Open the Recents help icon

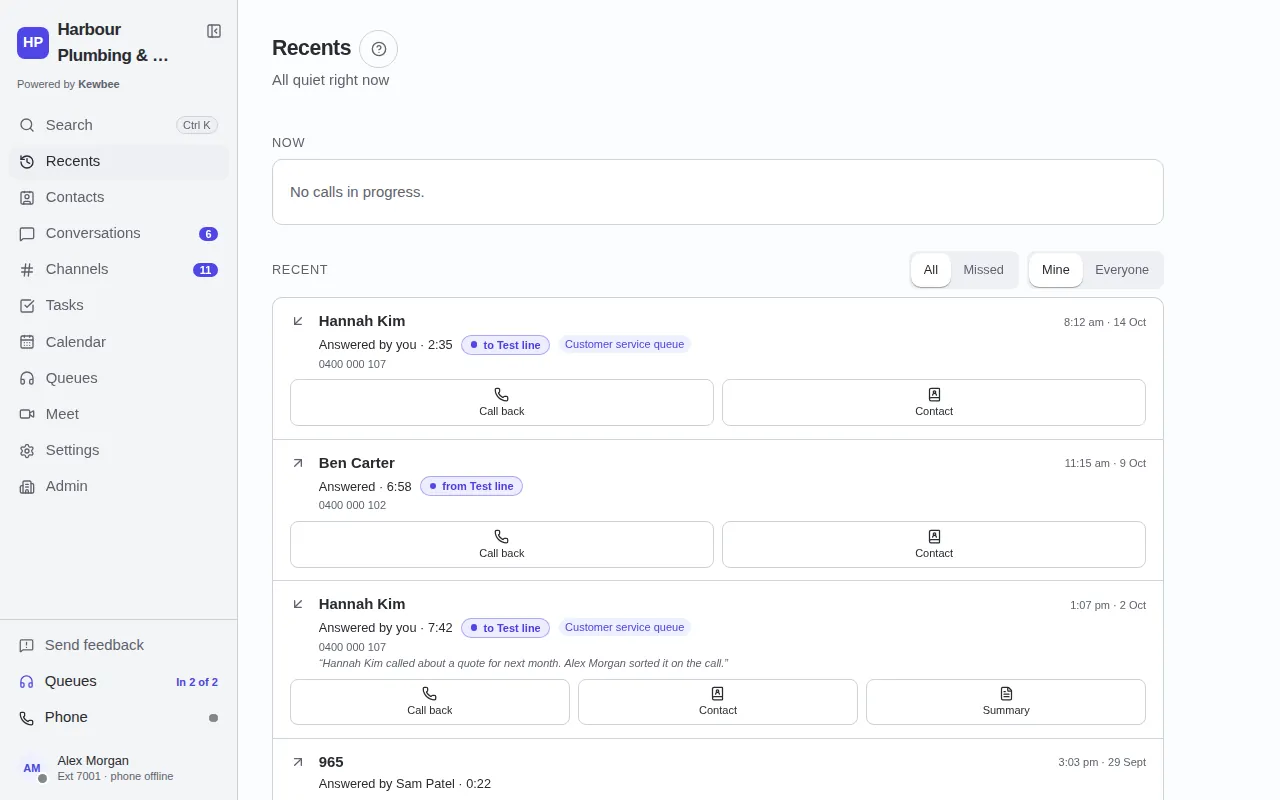point(378,49)
